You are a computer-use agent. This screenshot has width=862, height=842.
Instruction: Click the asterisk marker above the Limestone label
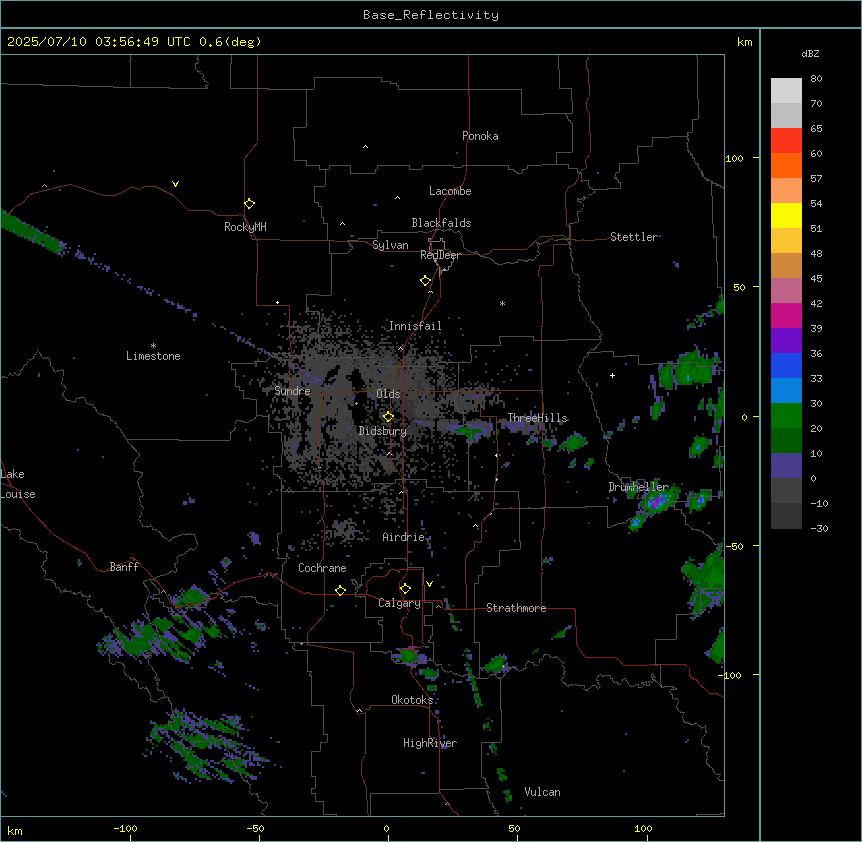[x=153, y=346]
